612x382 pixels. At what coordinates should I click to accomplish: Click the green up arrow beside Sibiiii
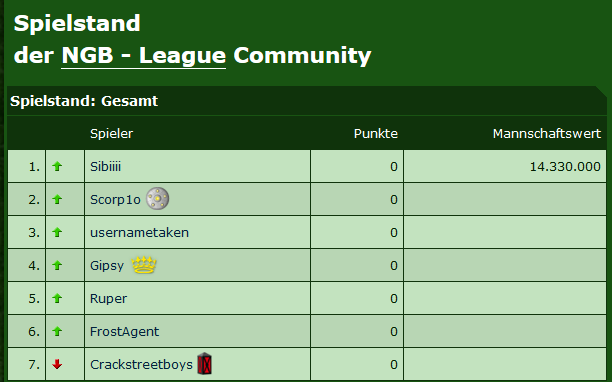pos(57,167)
